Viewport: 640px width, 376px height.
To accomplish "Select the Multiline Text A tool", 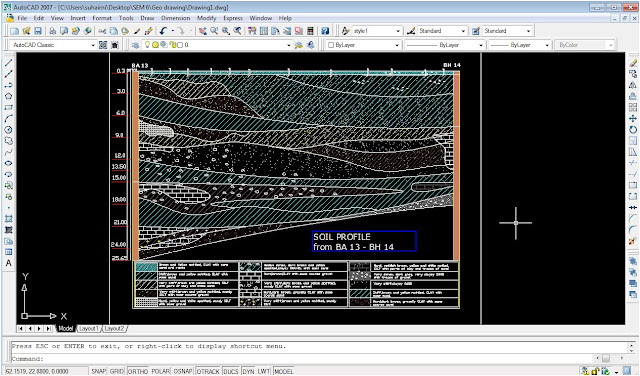I will point(8,263).
